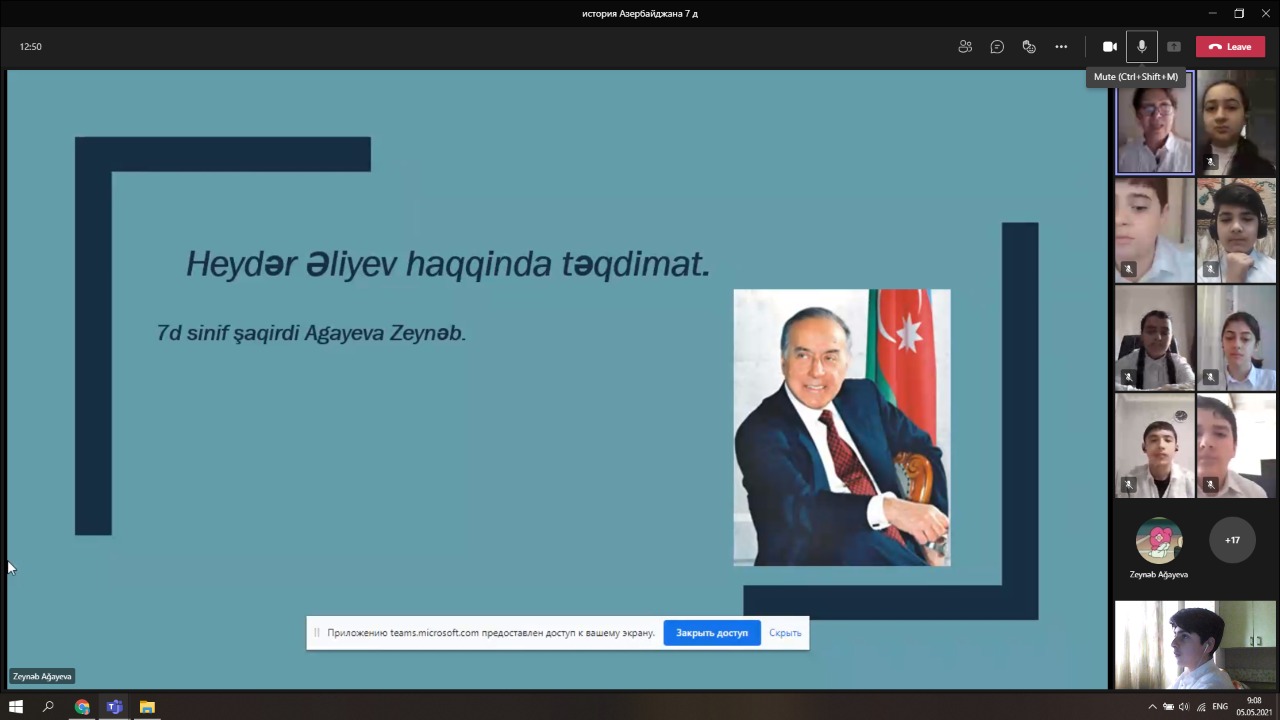Screen dimensions: 1280x720
Task: Click the subtitle 7d sinif şaqirdi Agayeva Zeynəb
Action: coord(311,333)
